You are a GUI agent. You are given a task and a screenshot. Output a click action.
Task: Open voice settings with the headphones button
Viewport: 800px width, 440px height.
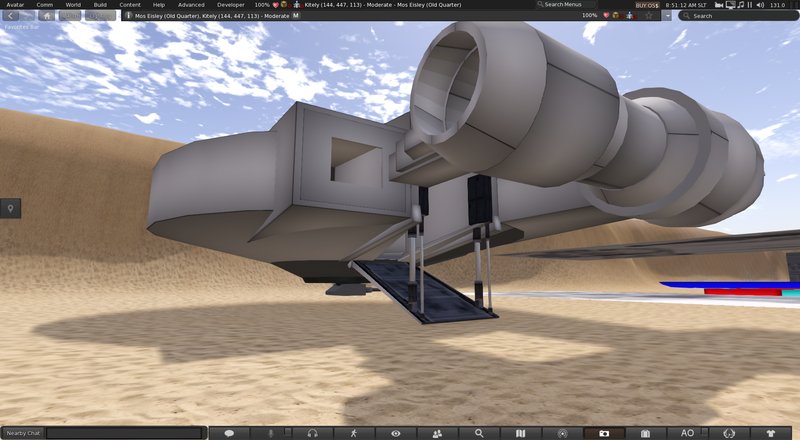click(312, 433)
